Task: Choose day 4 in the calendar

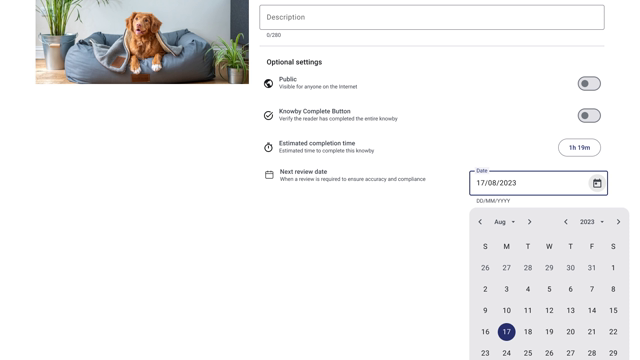Action: [x=528, y=289]
